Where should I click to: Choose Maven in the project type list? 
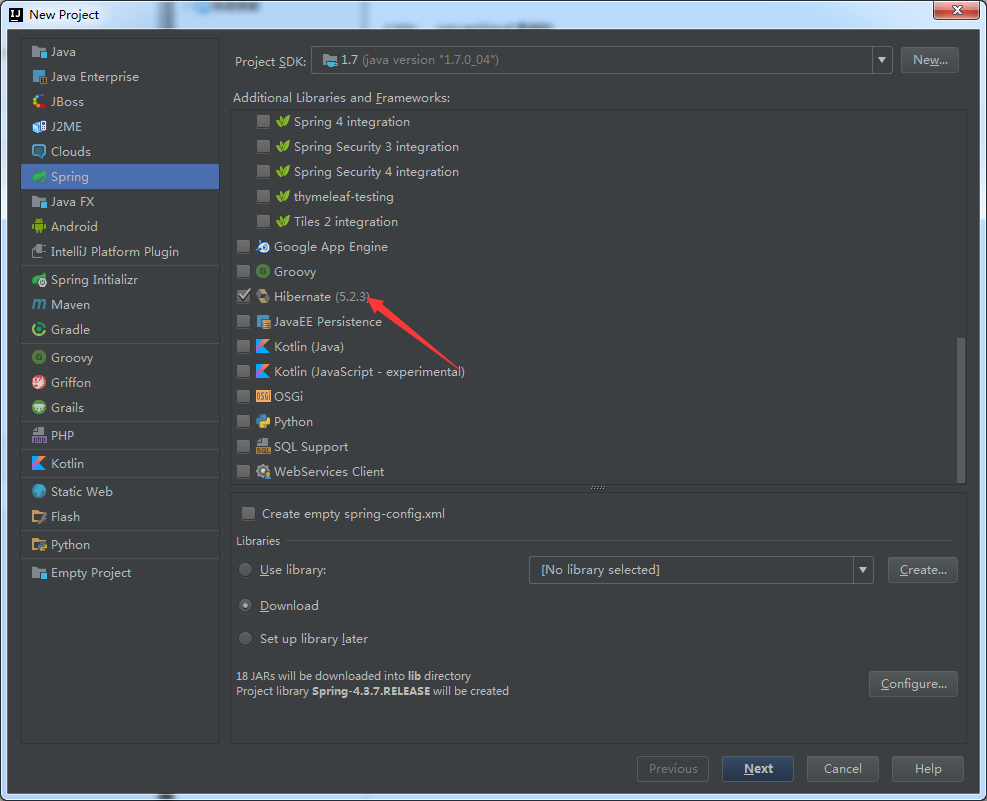pyautogui.click(x=70, y=305)
